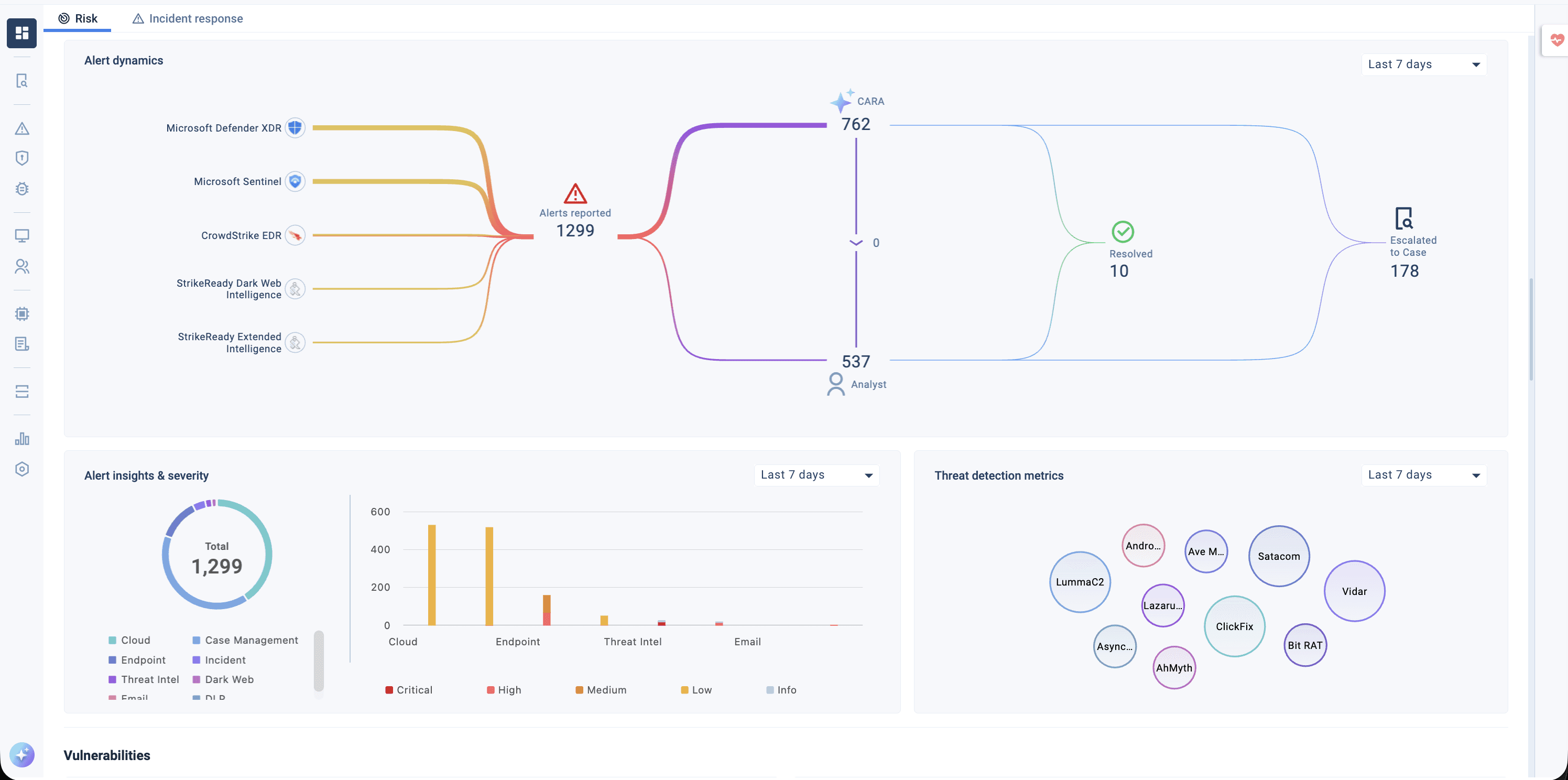The height and width of the screenshot is (780, 1568).
Task: Click the Alerts reported warning icon
Action: [575, 193]
